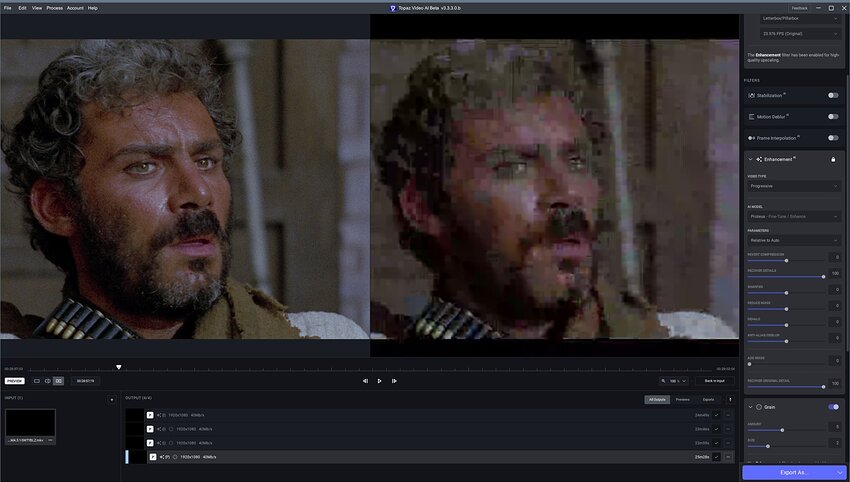Click the Grain Amount slider
Viewport: 850px width, 482px height.
pyautogui.click(x=786, y=430)
